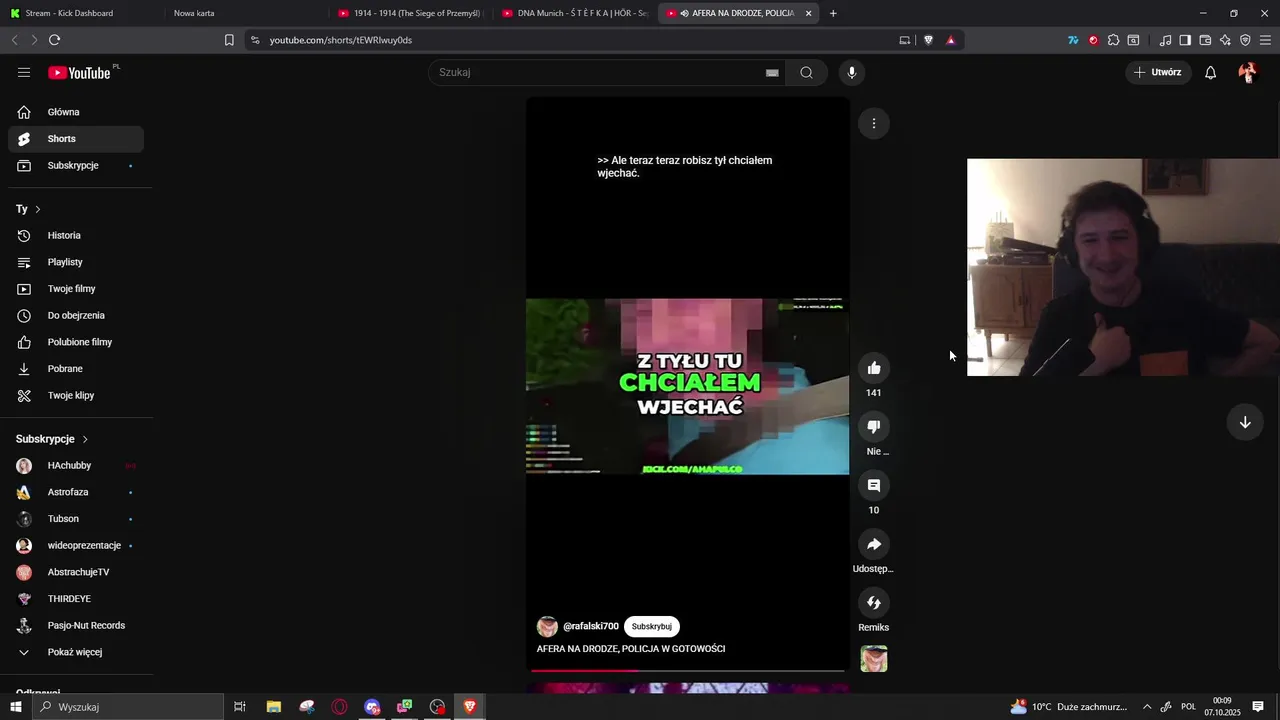
Task: Share the short via Udostępnij
Action: (874, 544)
